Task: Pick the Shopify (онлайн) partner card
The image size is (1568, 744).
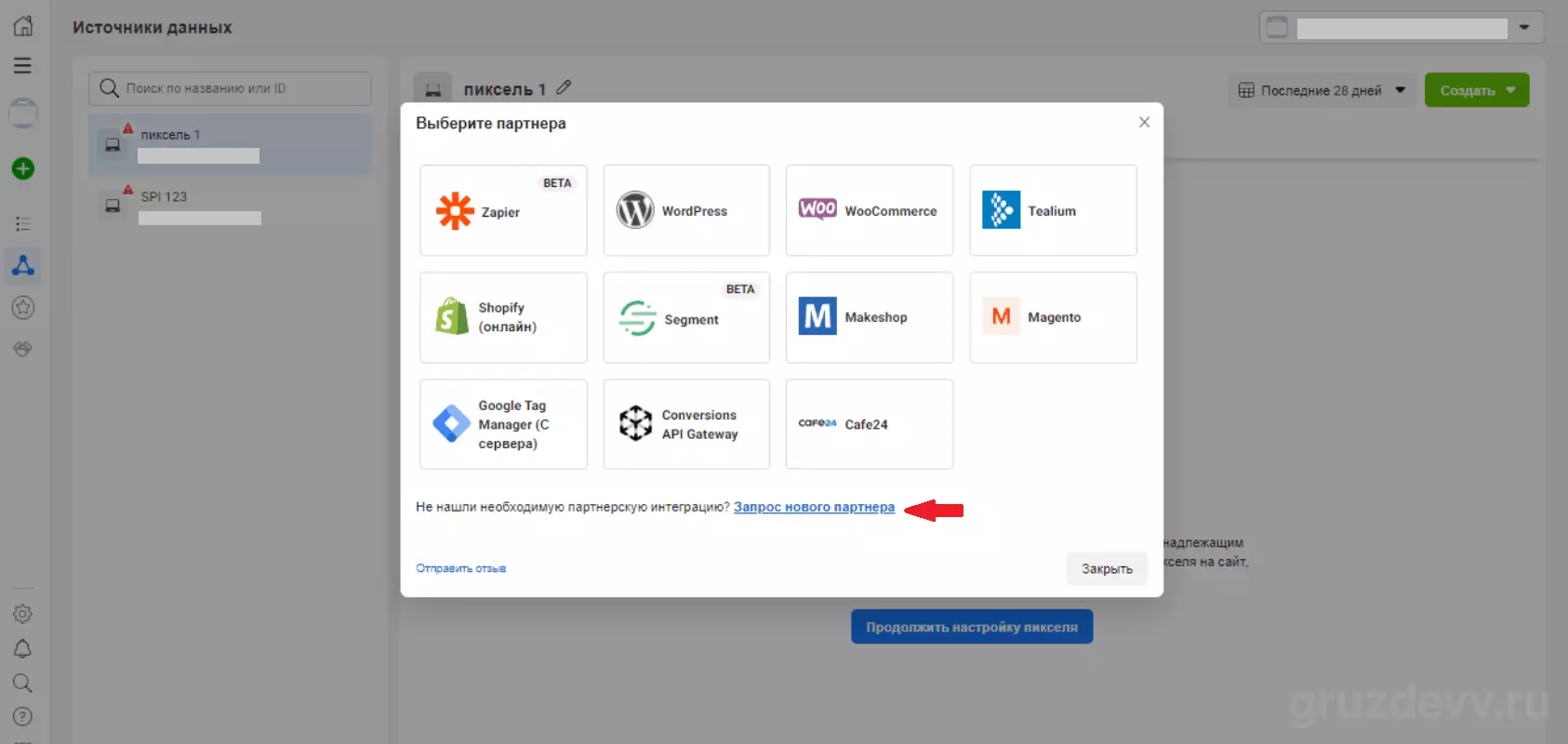Action: 503,317
